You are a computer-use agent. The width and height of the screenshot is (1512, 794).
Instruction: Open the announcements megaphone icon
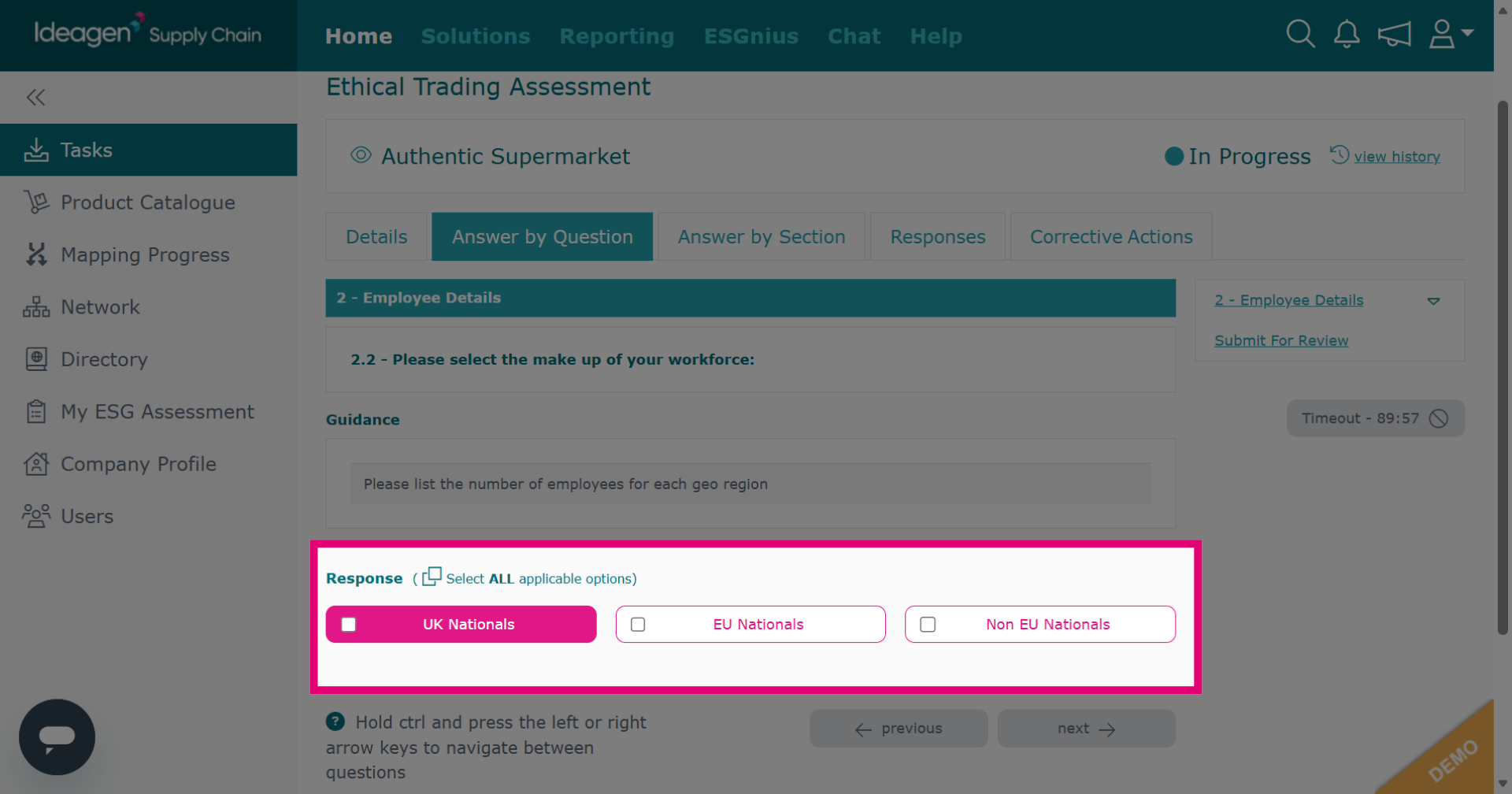(x=1394, y=34)
